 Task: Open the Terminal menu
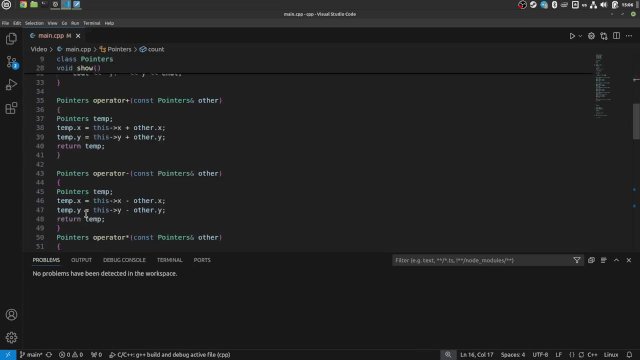91,23
